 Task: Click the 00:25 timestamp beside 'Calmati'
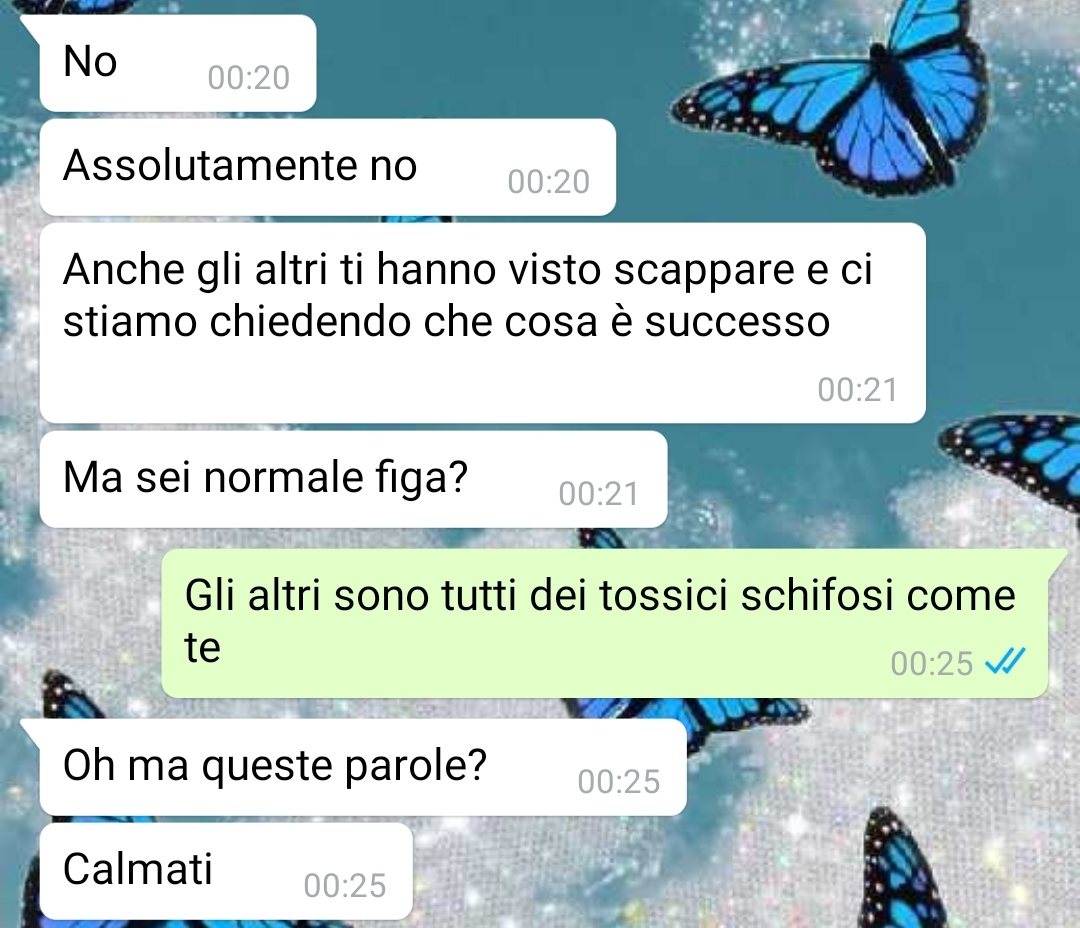point(345,886)
